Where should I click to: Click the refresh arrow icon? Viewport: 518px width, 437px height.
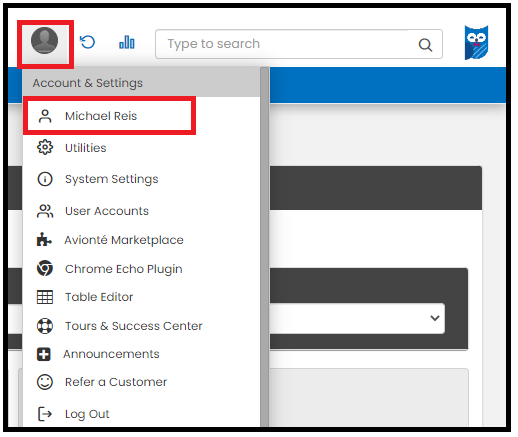coord(88,42)
